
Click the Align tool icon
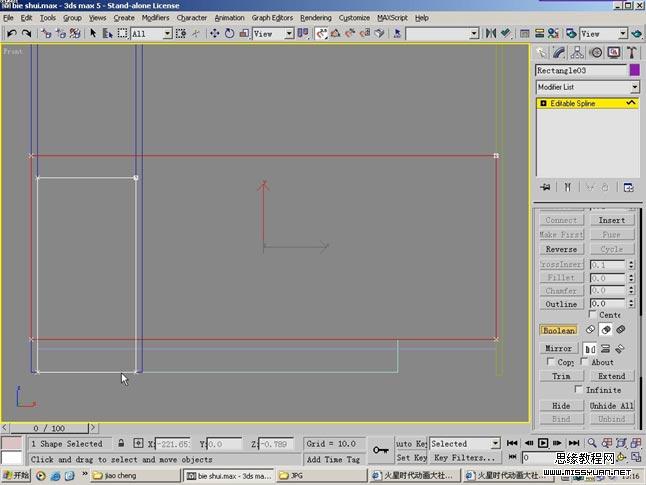[x=506, y=33]
